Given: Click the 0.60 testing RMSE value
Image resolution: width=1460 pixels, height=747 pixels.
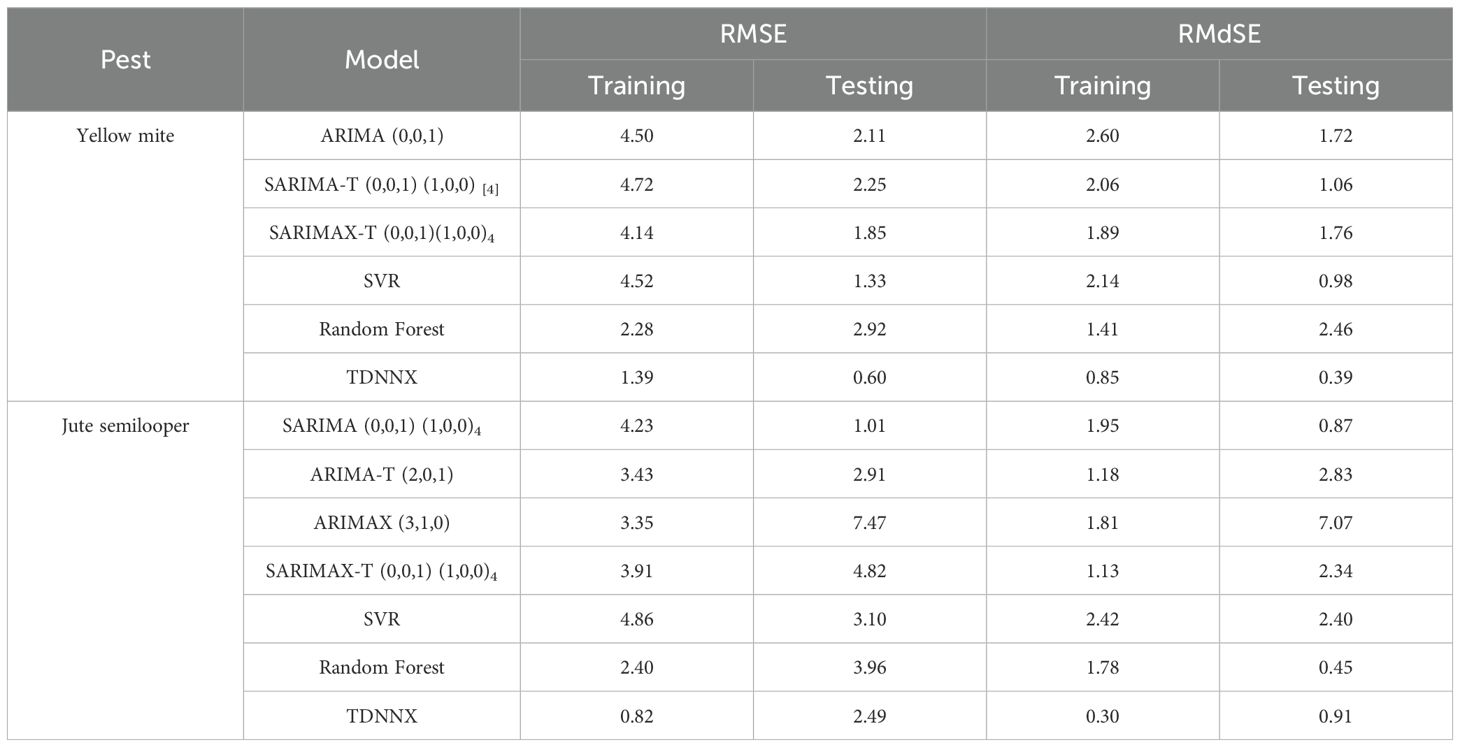Looking at the screenshot, I should (869, 377).
